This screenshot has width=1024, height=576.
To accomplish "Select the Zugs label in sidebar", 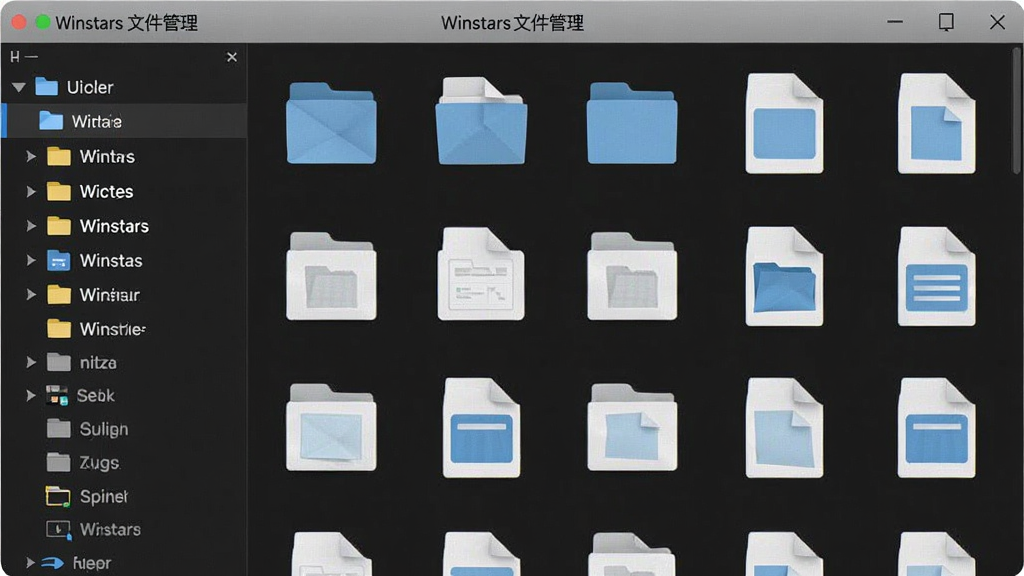I will pyautogui.click(x=99, y=463).
